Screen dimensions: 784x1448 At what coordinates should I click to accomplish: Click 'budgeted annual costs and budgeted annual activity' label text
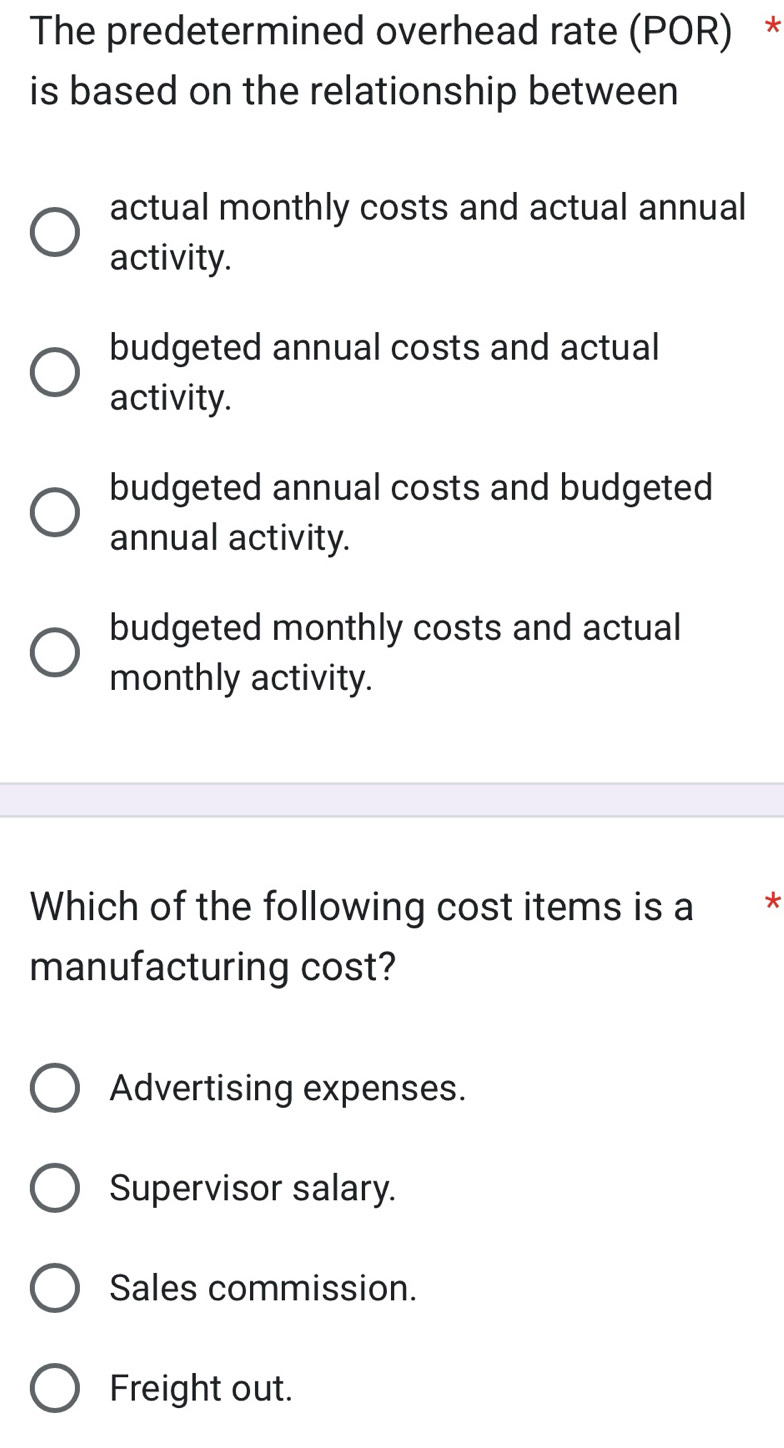(411, 512)
